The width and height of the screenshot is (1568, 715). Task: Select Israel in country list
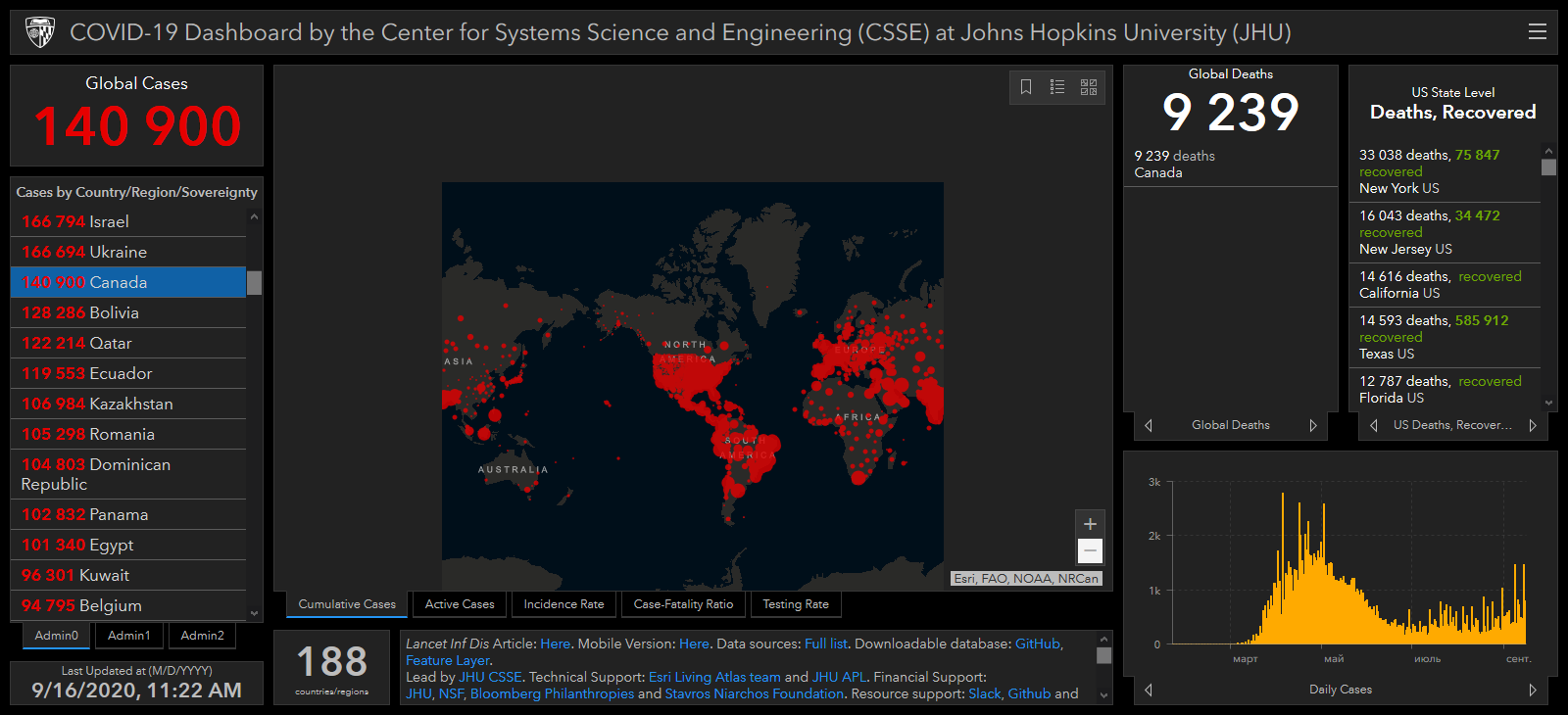pos(128,221)
